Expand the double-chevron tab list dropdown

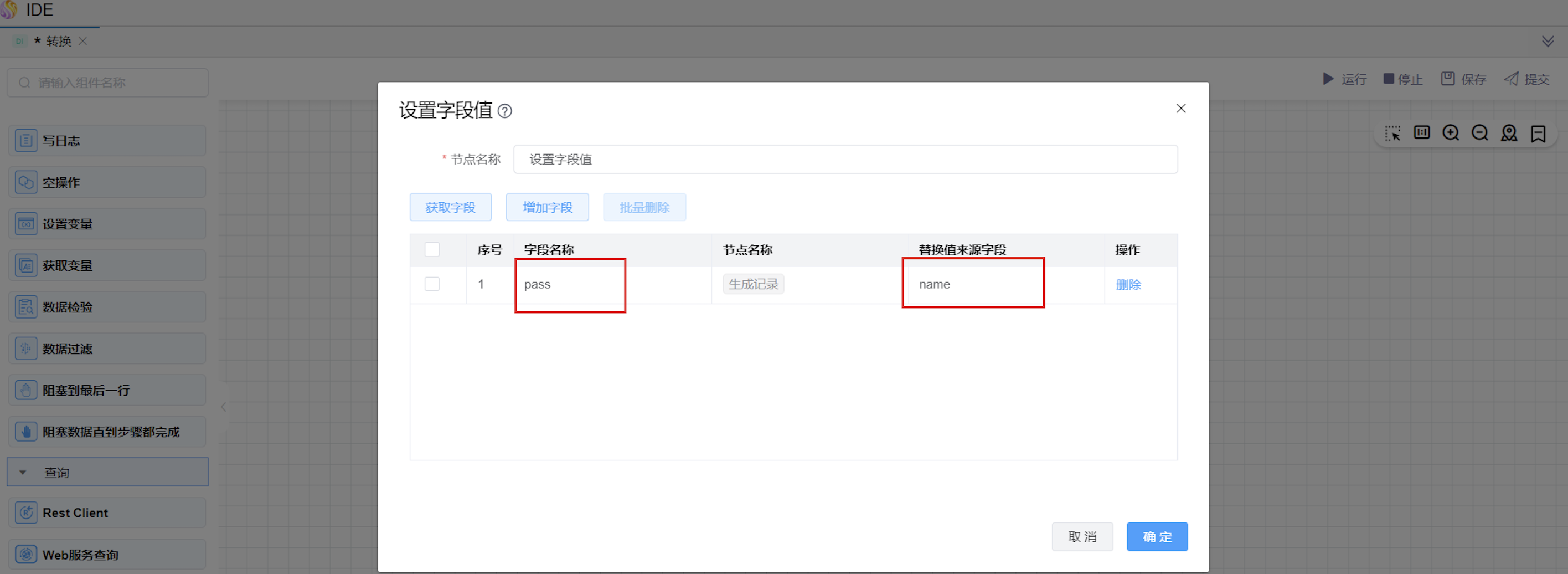pyautogui.click(x=1548, y=42)
